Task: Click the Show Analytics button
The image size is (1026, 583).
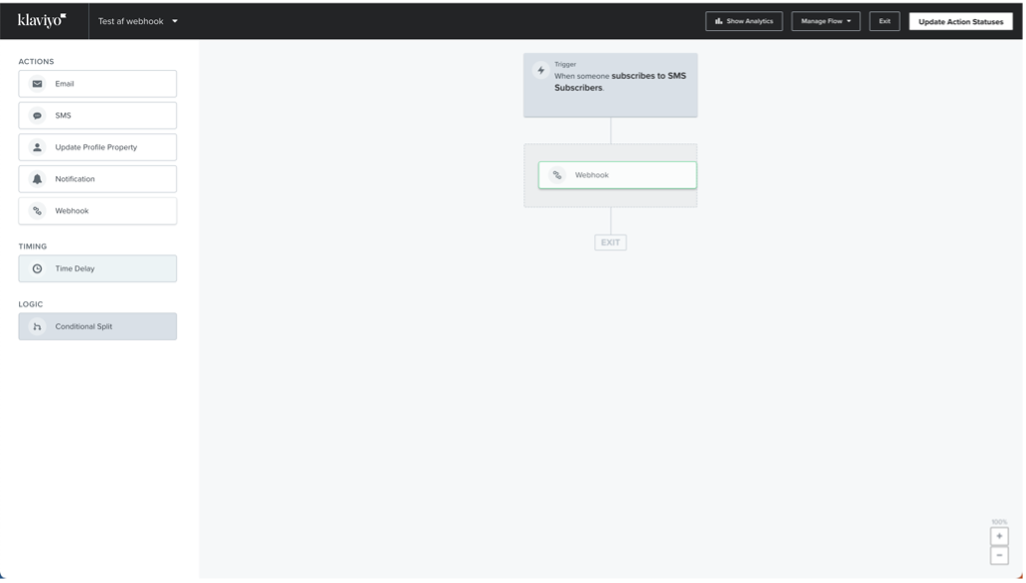Action: click(x=744, y=21)
